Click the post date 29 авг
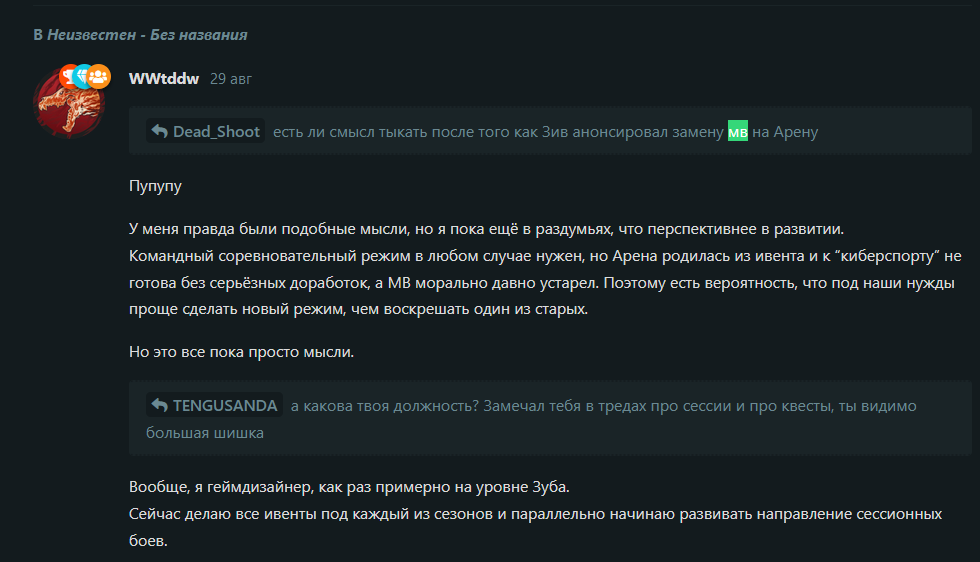Screen dimensions: 980x562 231,79
